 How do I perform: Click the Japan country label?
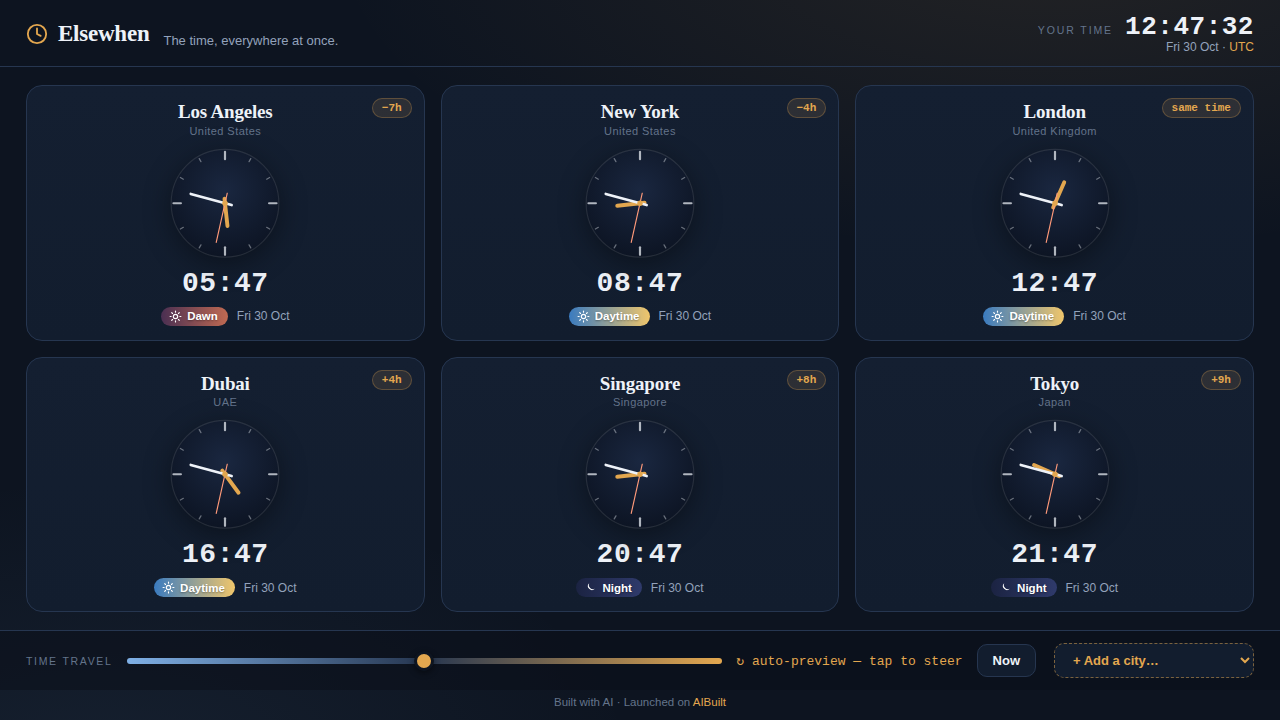pyautogui.click(x=1055, y=402)
